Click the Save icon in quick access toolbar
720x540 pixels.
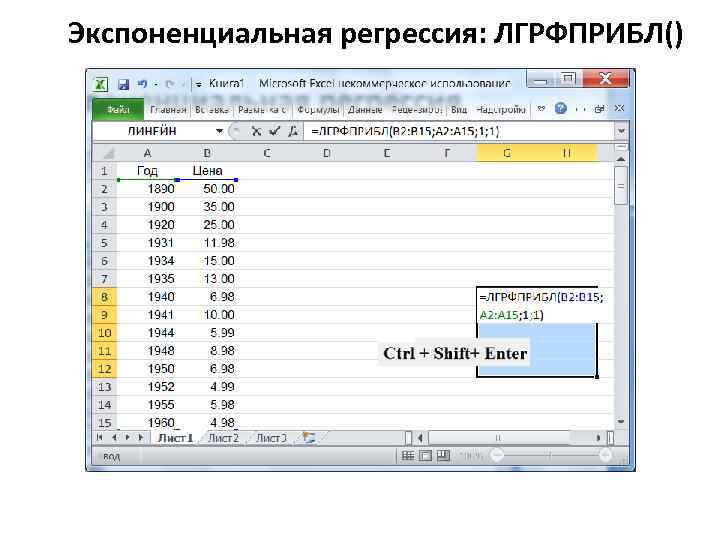click(123, 84)
